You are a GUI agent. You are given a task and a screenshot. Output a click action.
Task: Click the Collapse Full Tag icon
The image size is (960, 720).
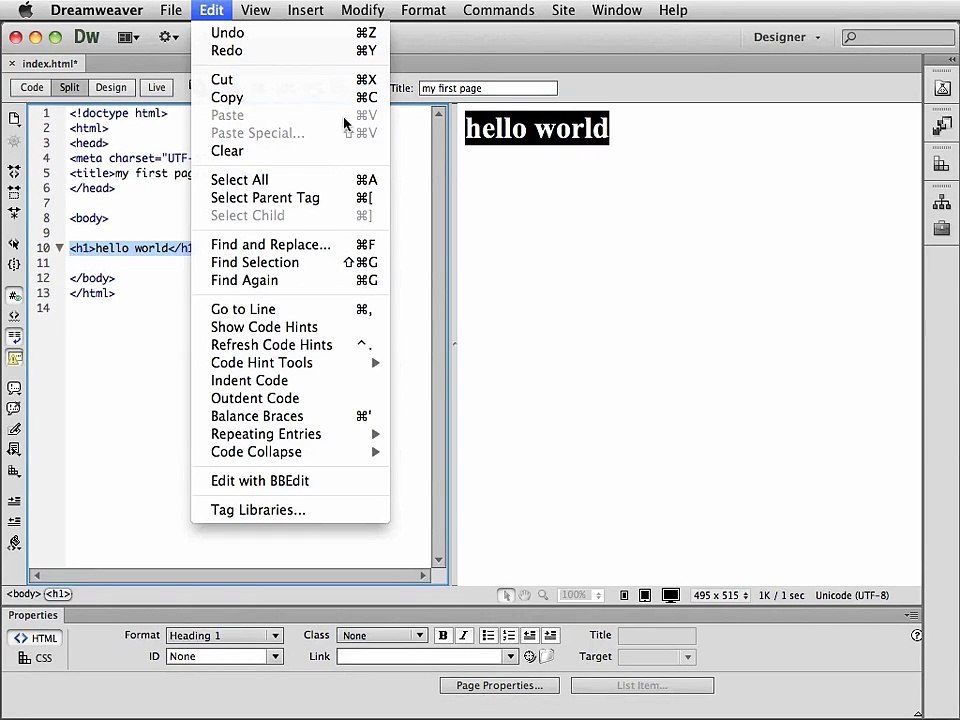pos(14,171)
